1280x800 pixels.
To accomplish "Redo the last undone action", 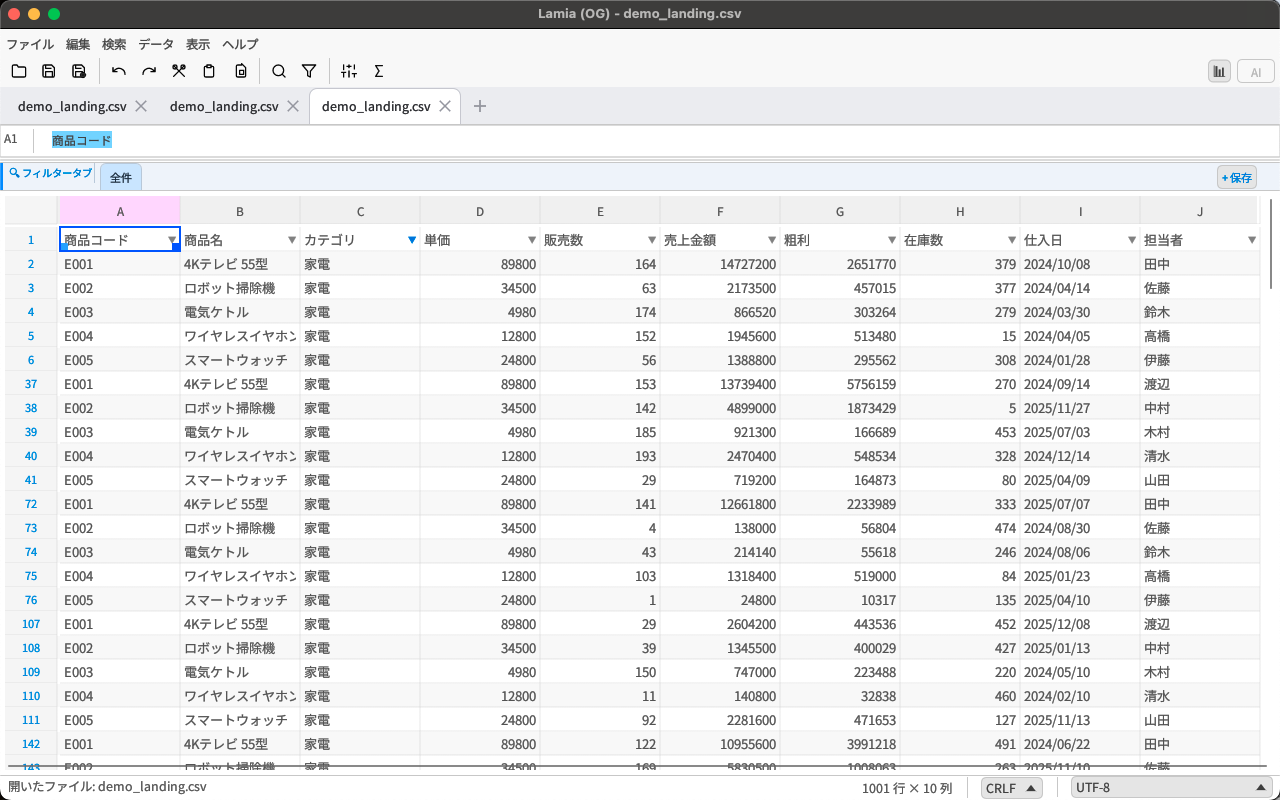I will (149, 71).
